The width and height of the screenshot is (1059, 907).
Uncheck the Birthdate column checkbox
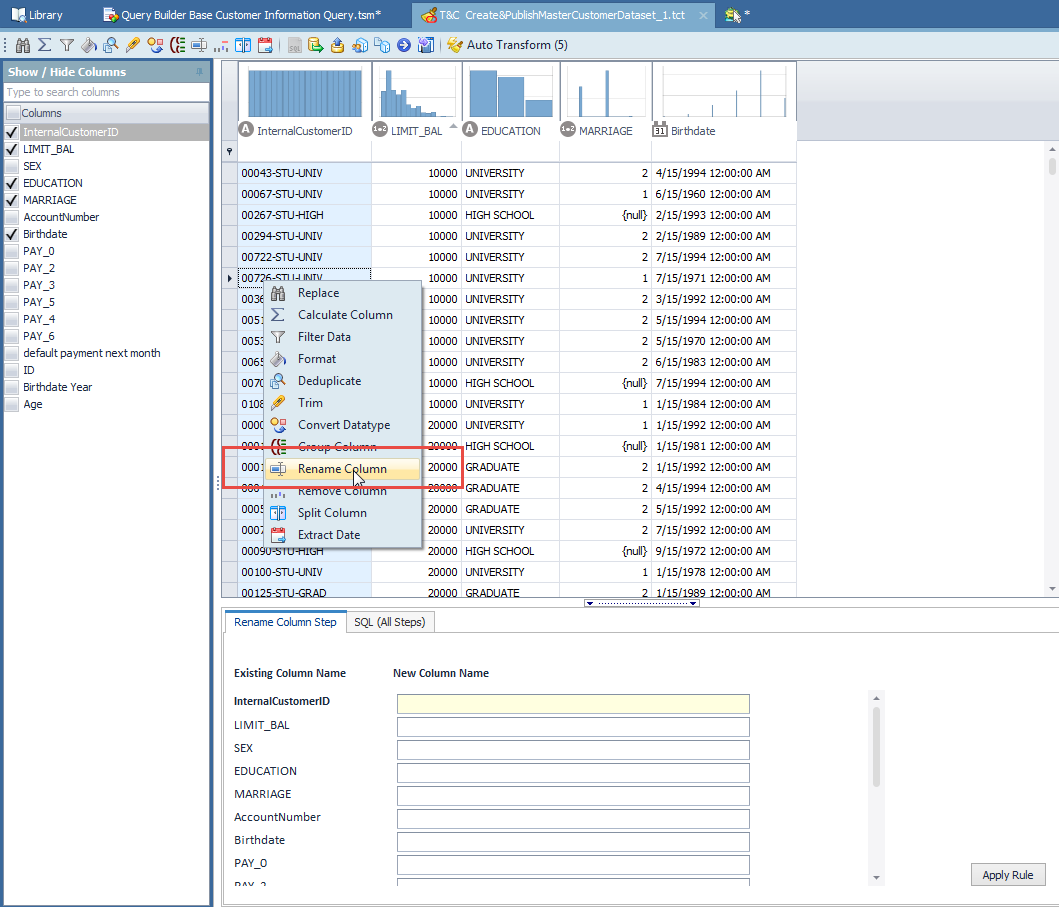click(11, 234)
